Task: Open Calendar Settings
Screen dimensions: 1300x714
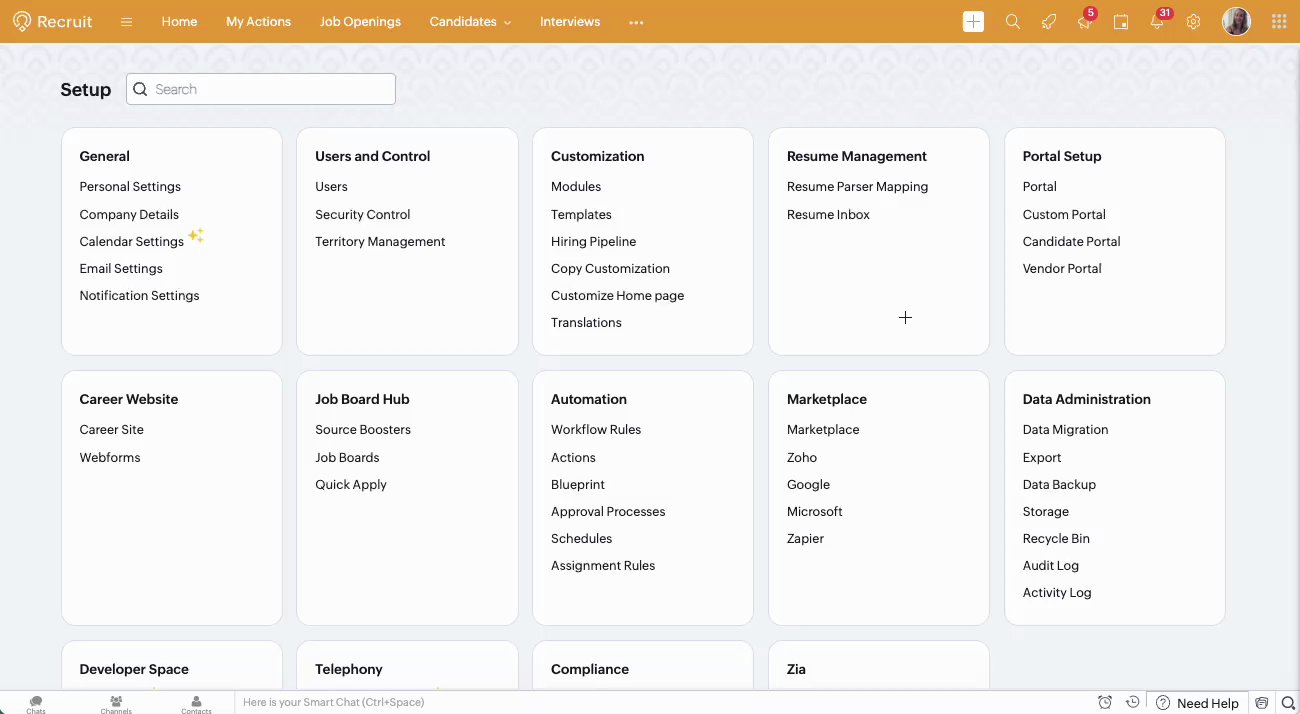Action: pyautogui.click(x=131, y=242)
